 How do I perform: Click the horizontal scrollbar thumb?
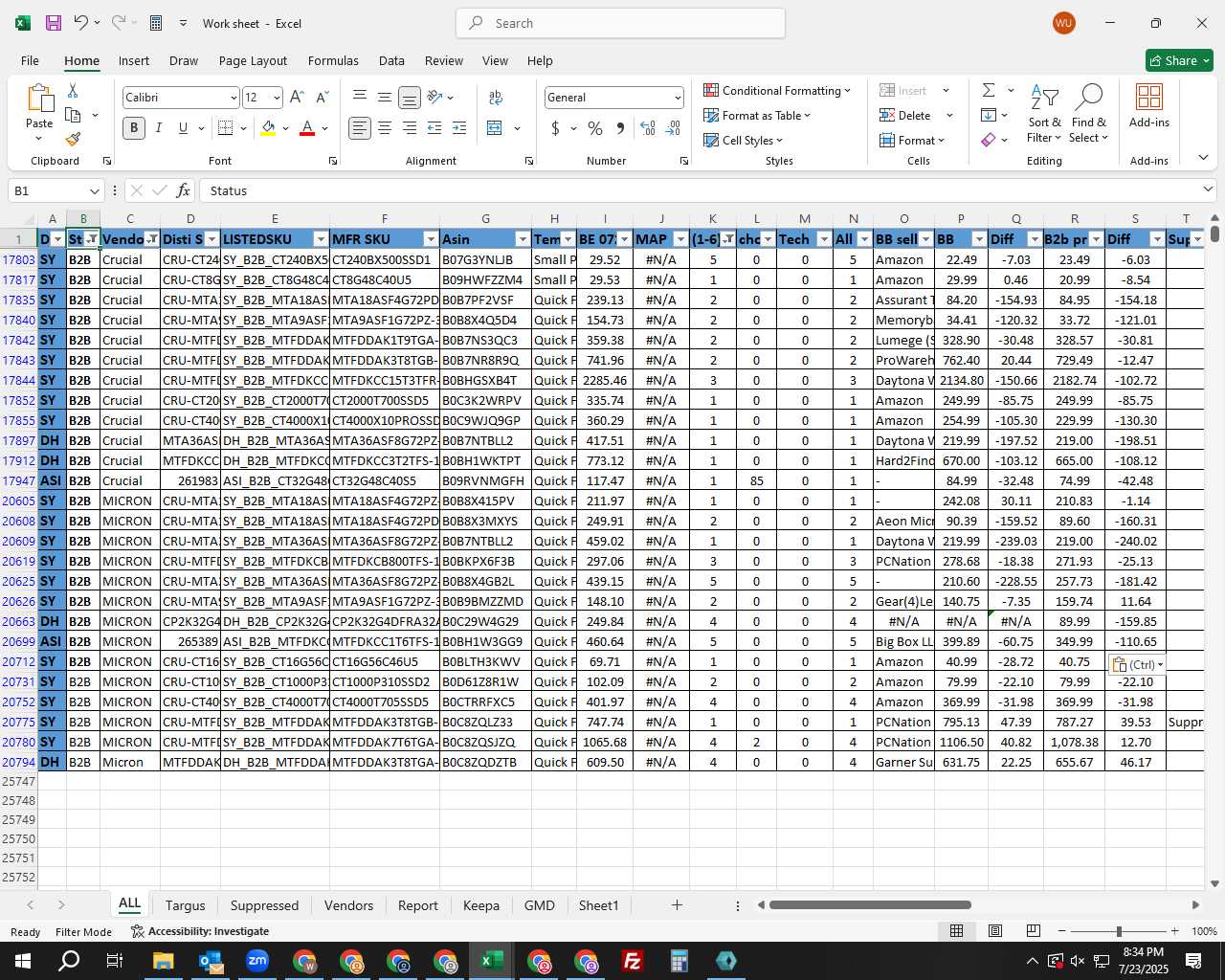click(x=870, y=905)
